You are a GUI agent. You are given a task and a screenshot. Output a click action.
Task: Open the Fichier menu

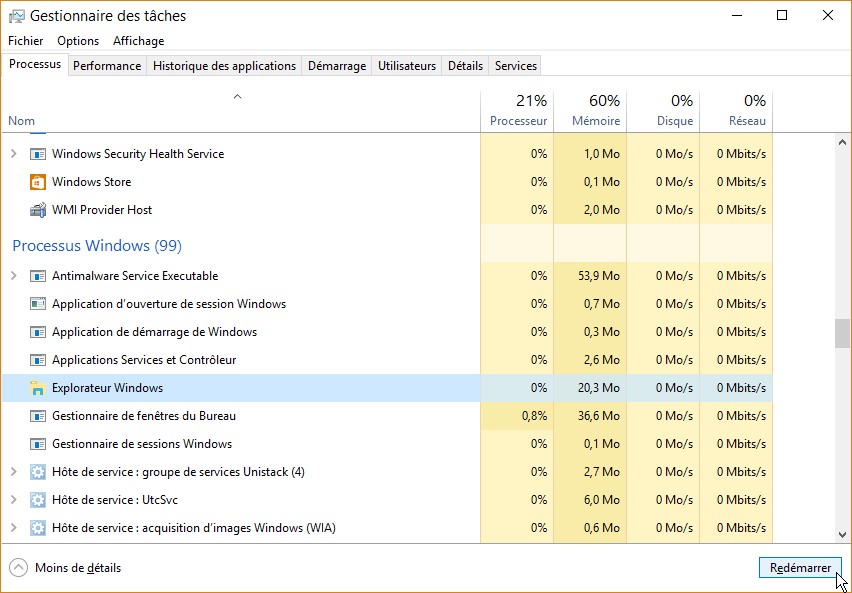[26, 41]
